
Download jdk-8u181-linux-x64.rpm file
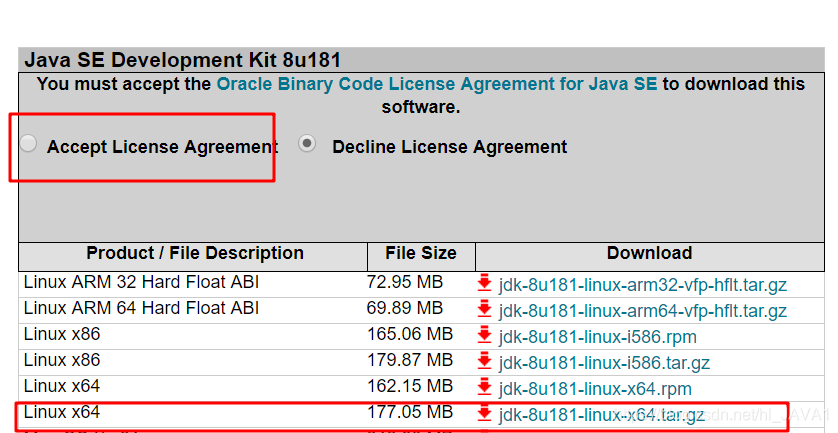595,389
